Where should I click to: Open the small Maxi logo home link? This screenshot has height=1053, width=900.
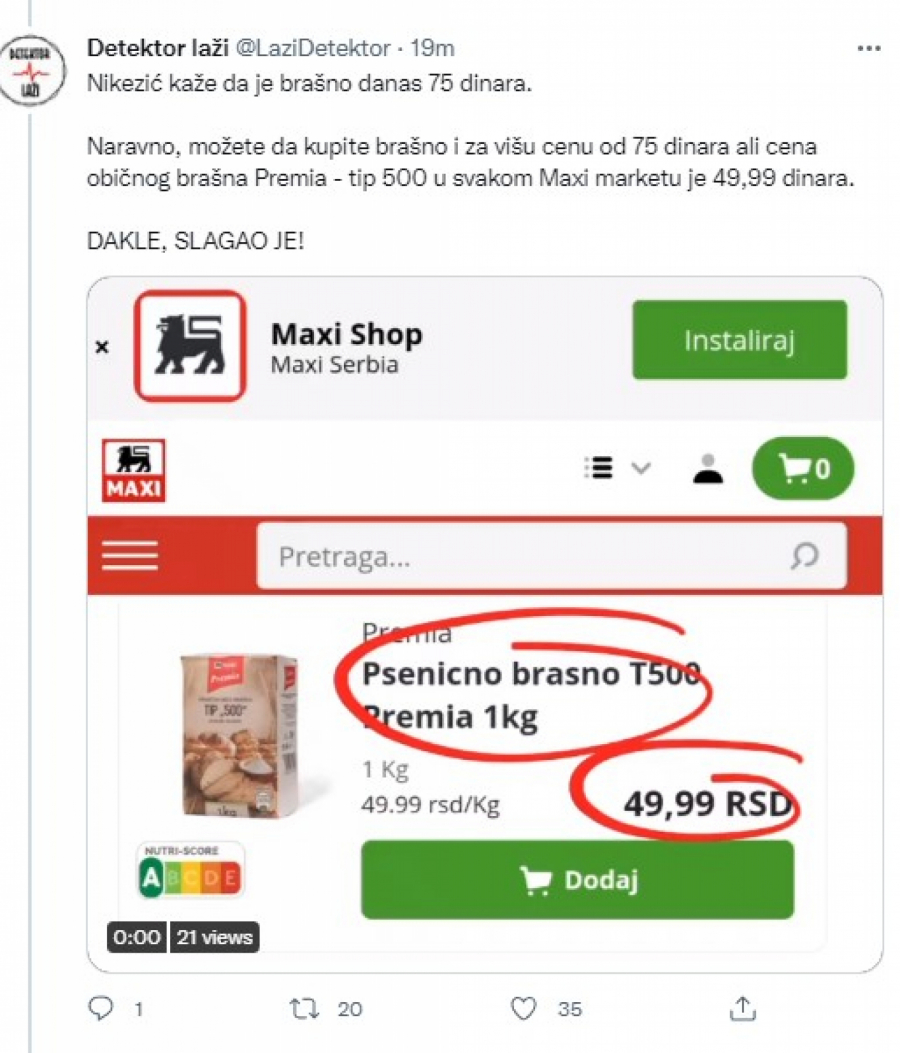tap(134, 470)
